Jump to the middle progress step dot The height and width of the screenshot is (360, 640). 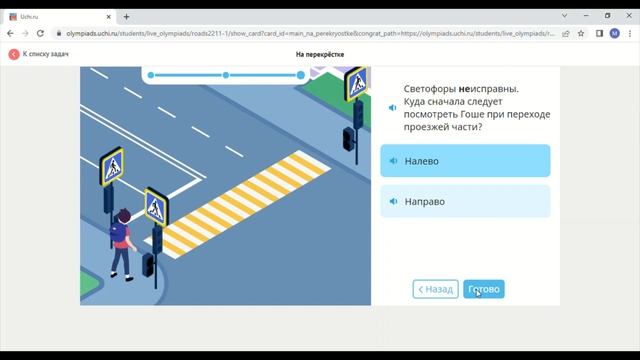click(x=226, y=75)
